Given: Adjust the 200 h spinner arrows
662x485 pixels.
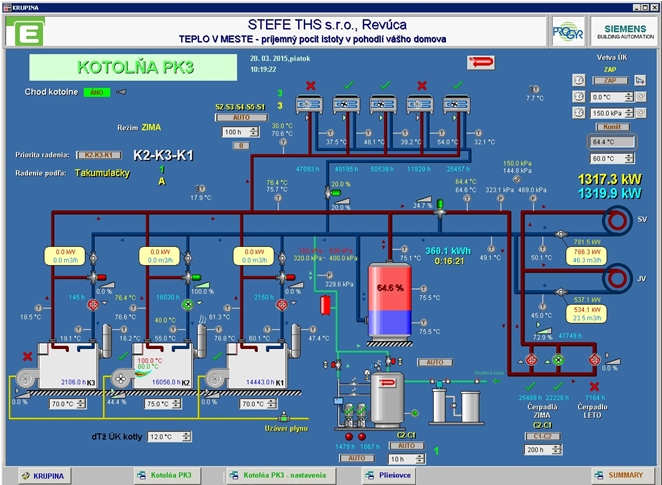Looking at the screenshot, I should 557,450.
